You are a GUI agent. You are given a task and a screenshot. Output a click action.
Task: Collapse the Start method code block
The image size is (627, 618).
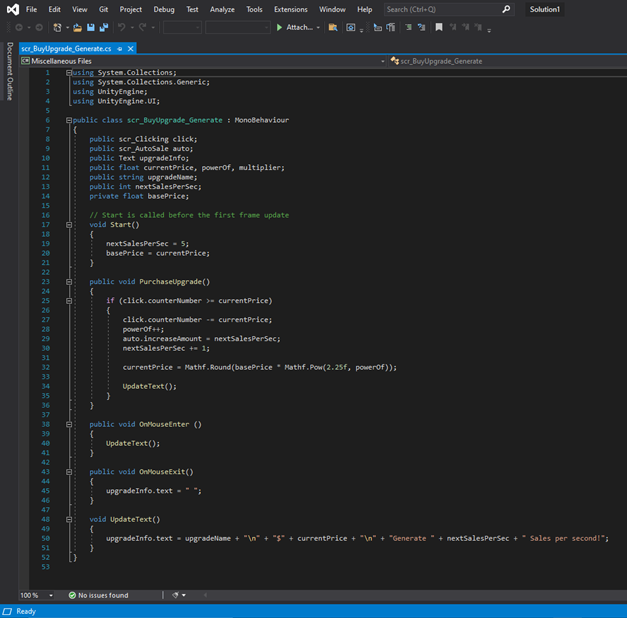click(69, 225)
